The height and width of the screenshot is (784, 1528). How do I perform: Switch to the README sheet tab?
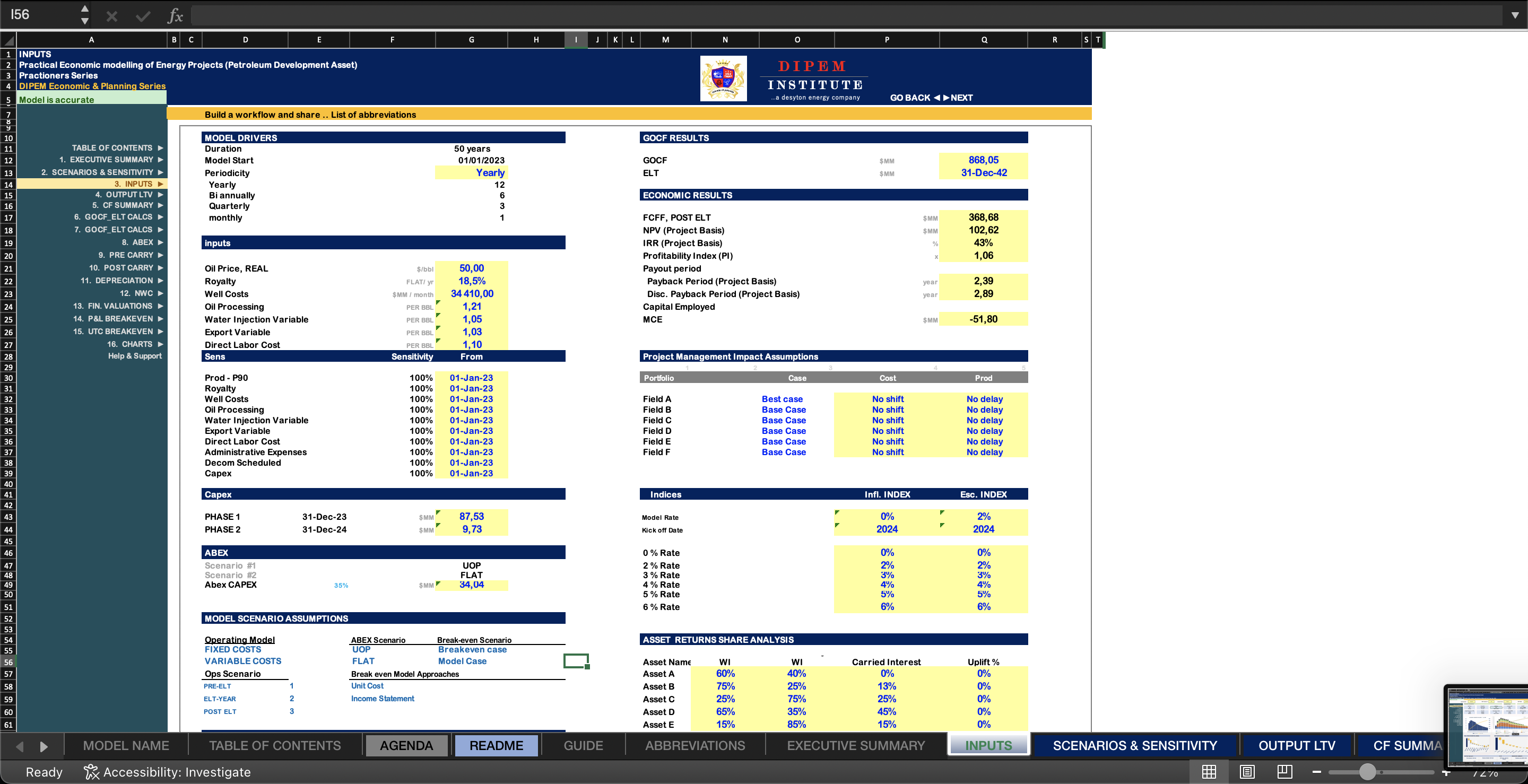click(x=497, y=745)
